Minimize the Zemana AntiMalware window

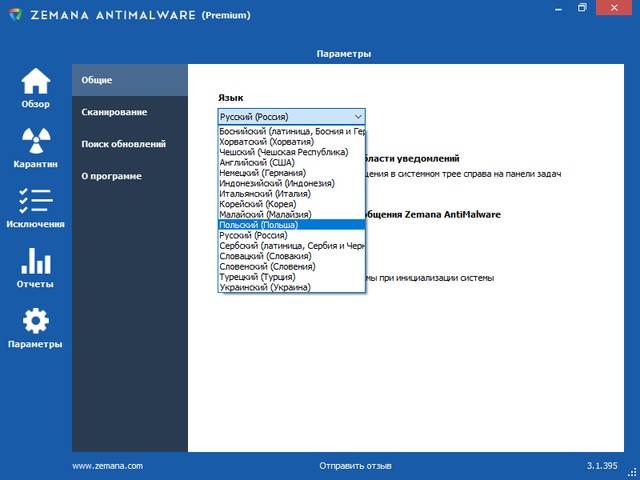556,8
